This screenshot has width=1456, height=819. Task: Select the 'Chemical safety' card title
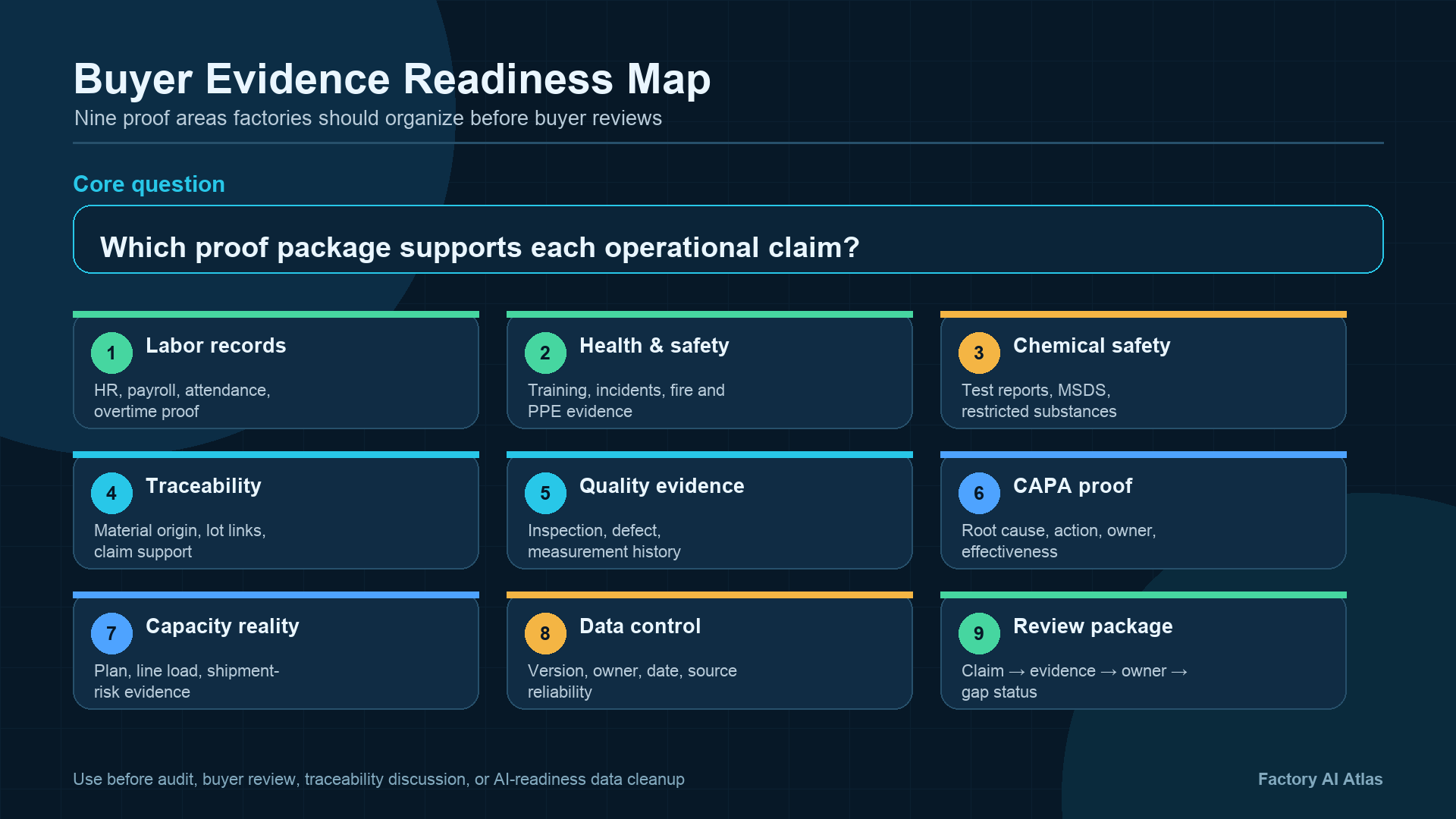(x=1091, y=346)
